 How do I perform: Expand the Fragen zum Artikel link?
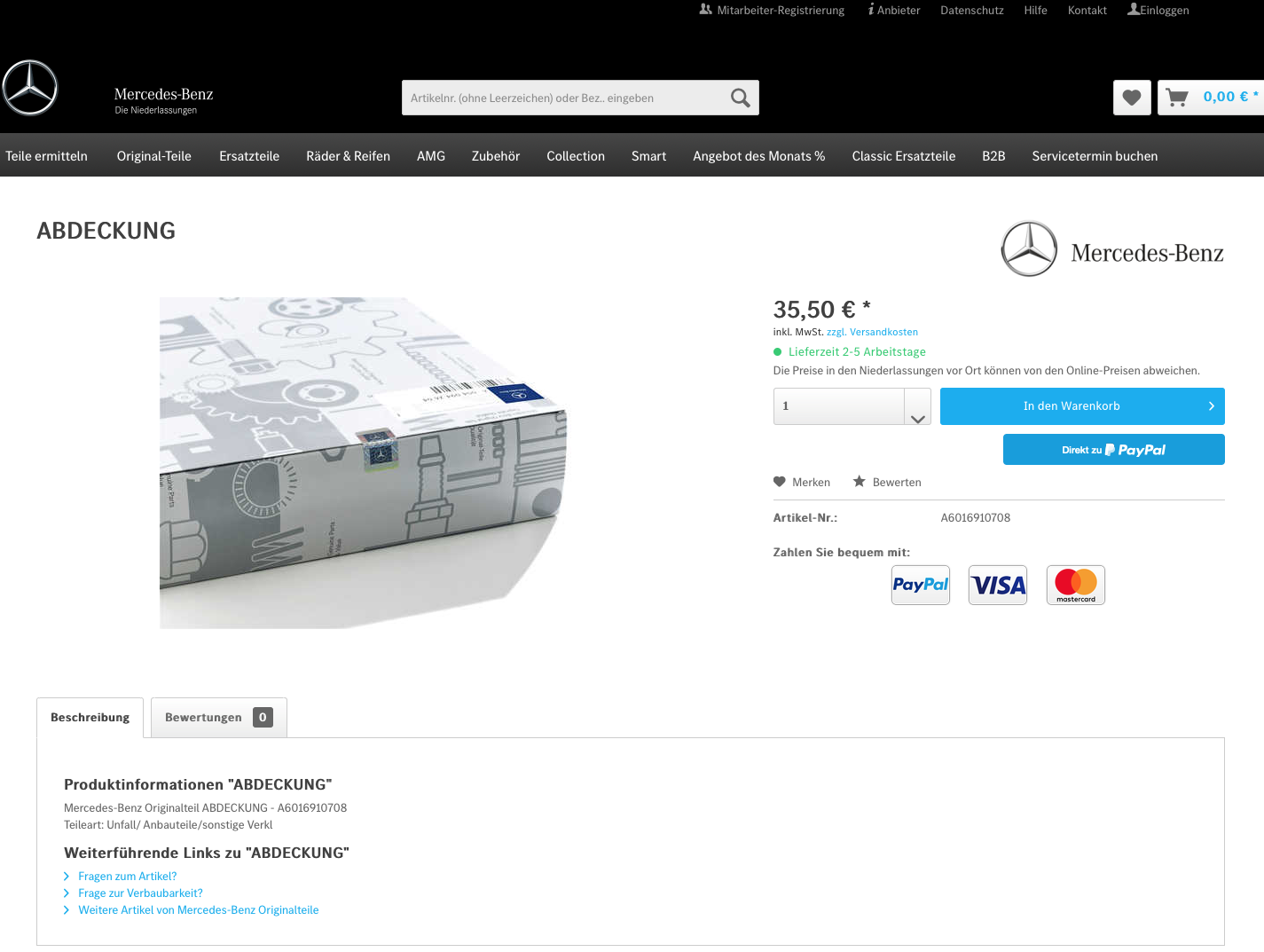click(127, 877)
